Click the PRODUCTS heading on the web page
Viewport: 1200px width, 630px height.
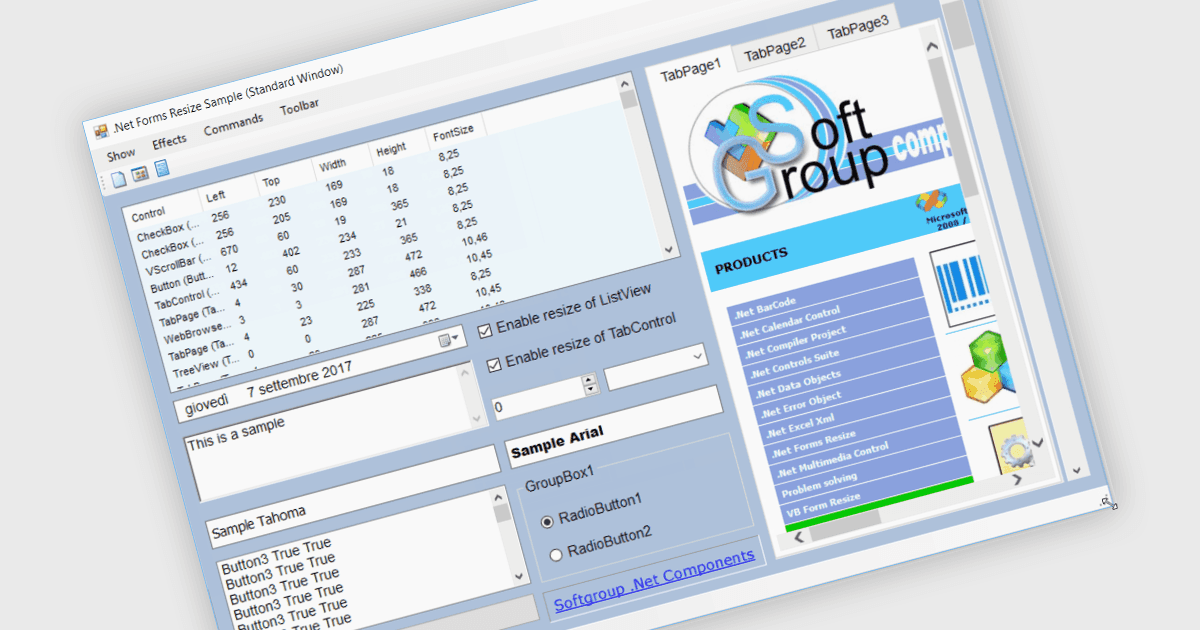coord(751,263)
